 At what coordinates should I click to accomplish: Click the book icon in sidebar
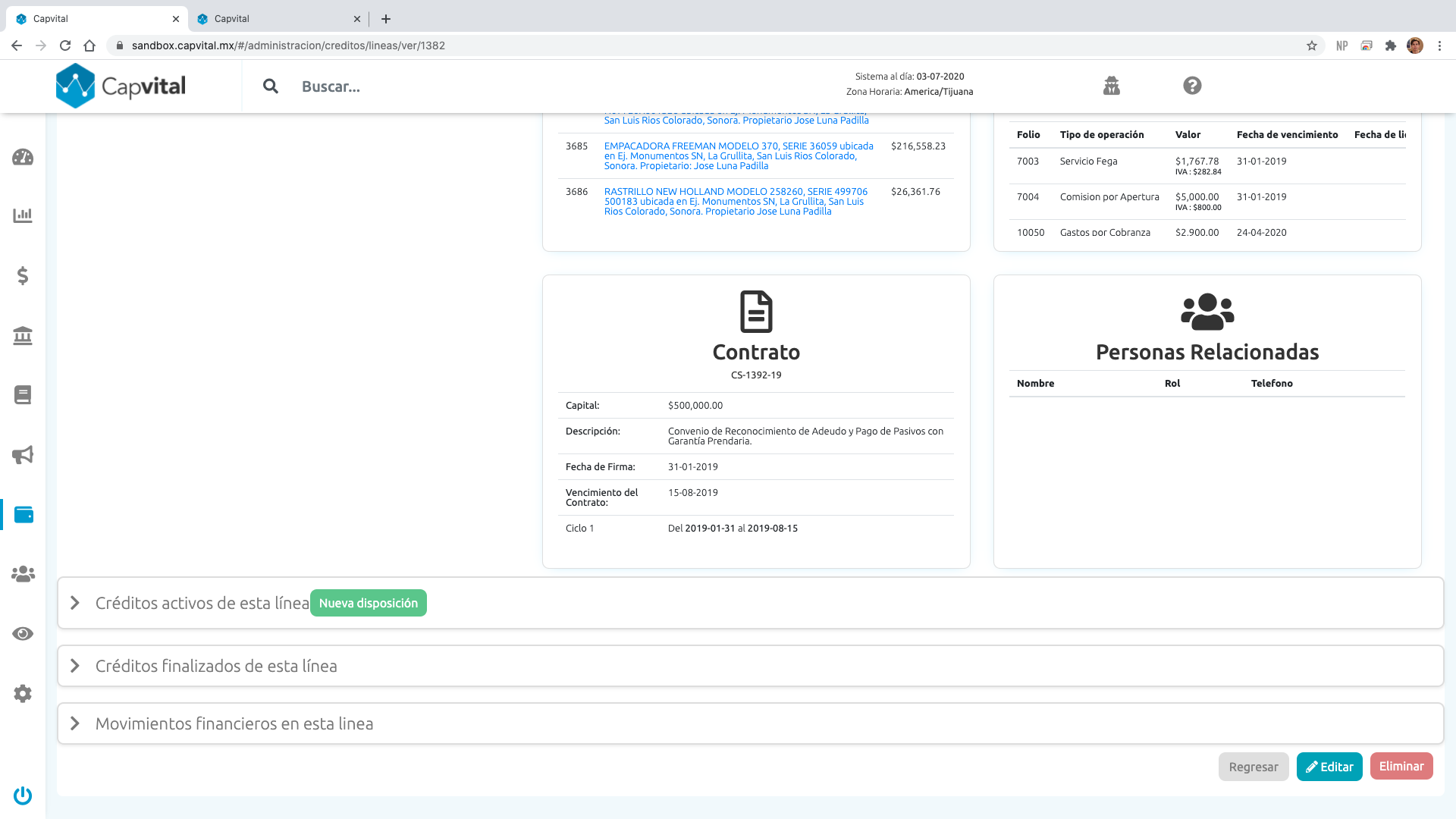click(x=23, y=395)
